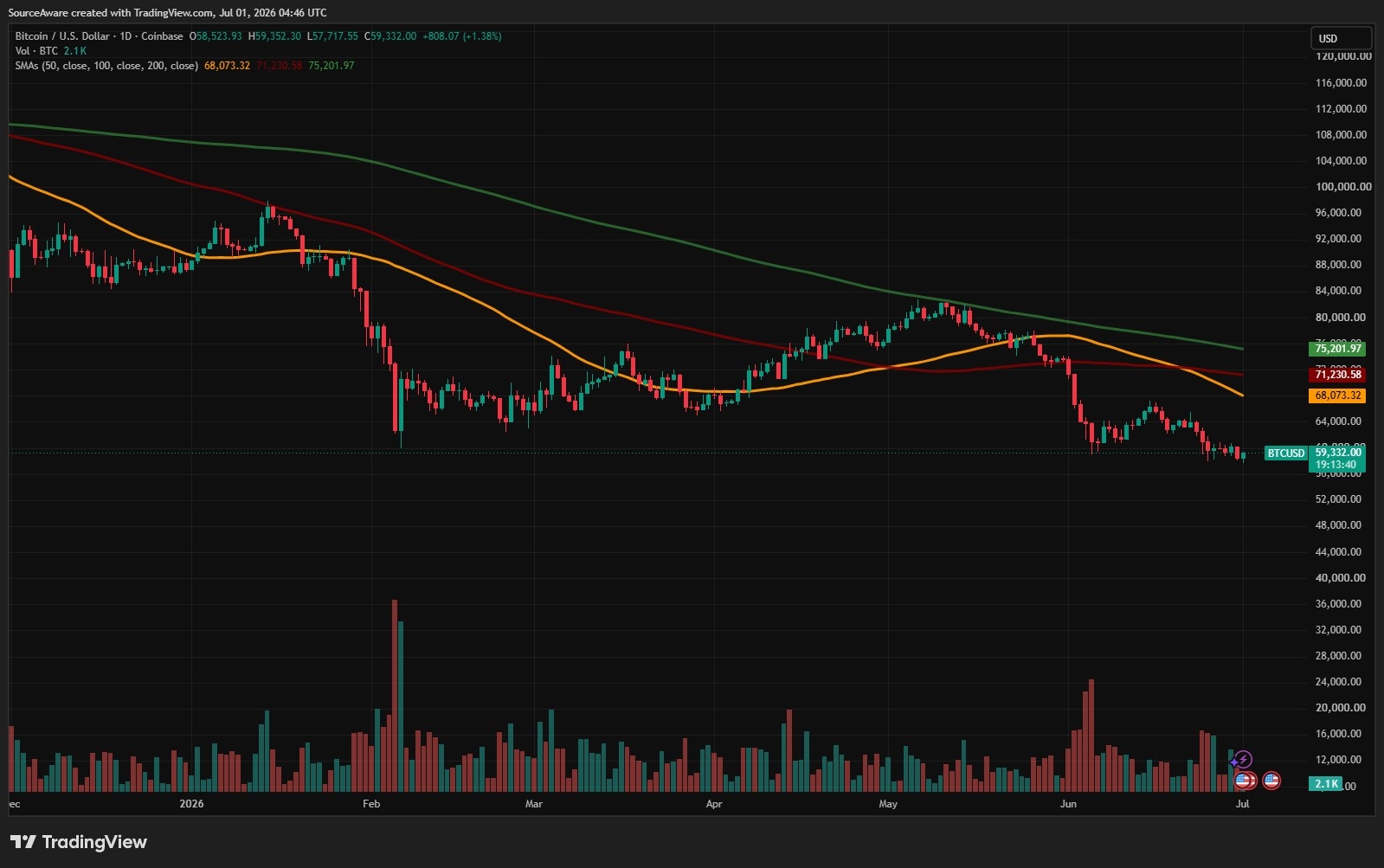Click the tallest red volume bar in early February

[395, 696]
